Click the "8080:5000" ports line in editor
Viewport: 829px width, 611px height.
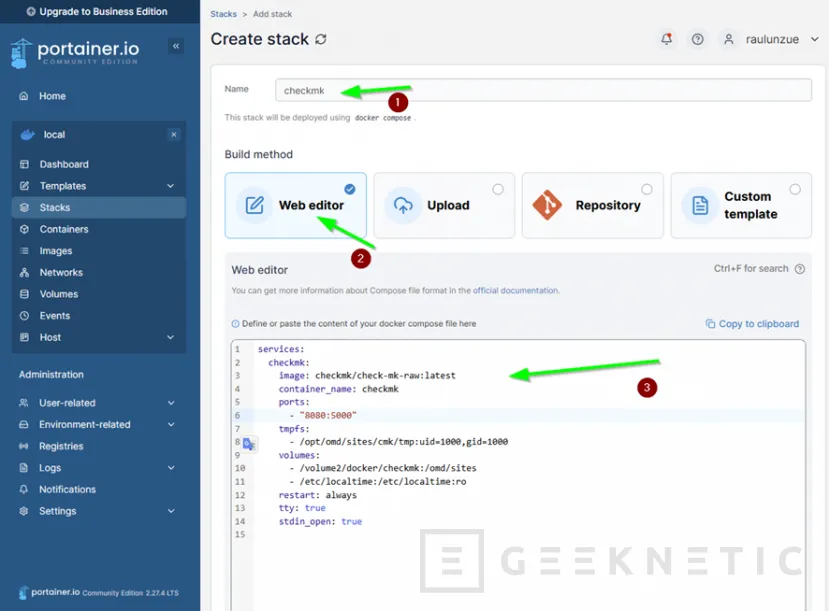pos(324,415)
